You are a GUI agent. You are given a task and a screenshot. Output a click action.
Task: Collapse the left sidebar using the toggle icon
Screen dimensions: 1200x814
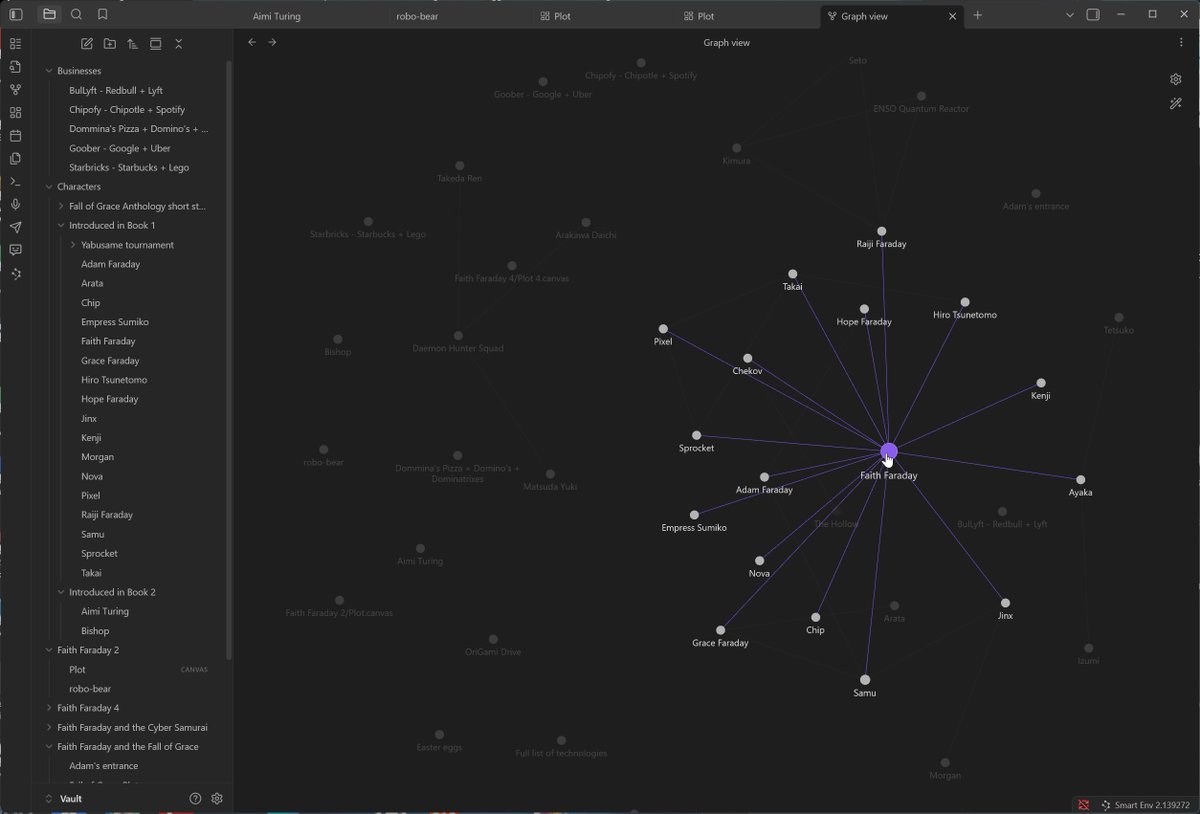click(x=15, y=15)
